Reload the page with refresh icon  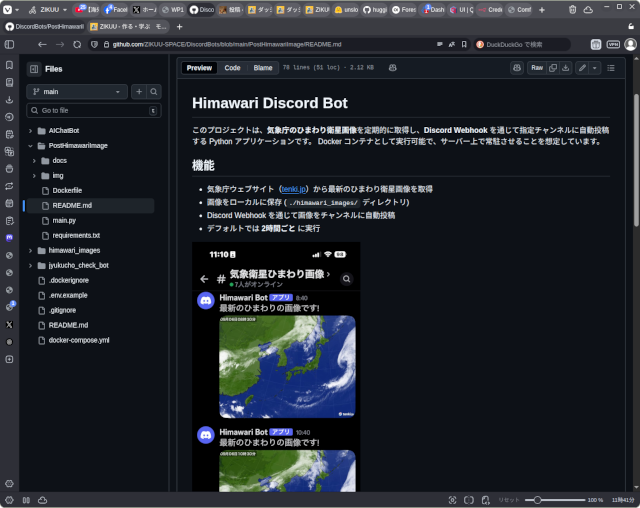[x=77, y=44]
